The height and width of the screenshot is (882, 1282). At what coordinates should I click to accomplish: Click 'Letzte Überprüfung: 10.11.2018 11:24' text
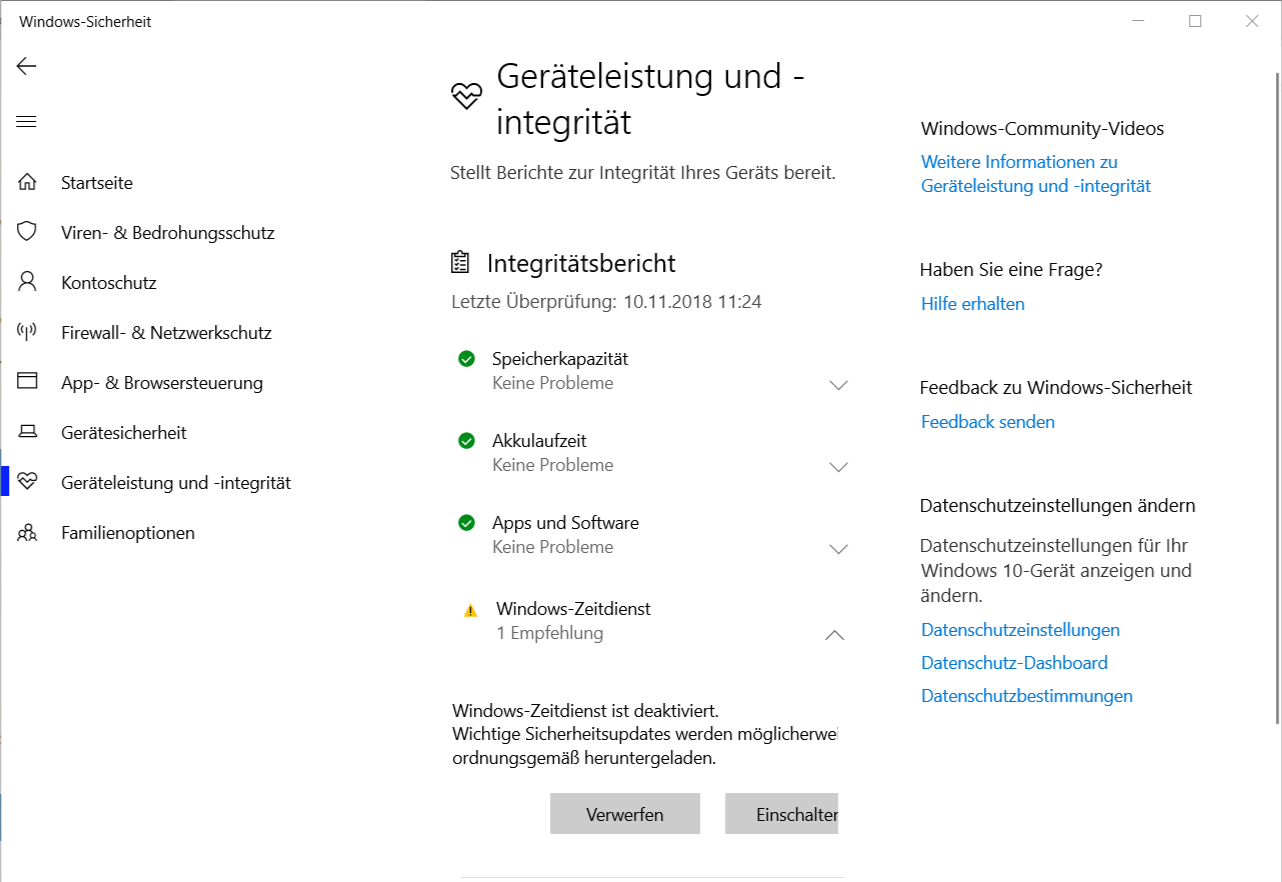[606, 301]
